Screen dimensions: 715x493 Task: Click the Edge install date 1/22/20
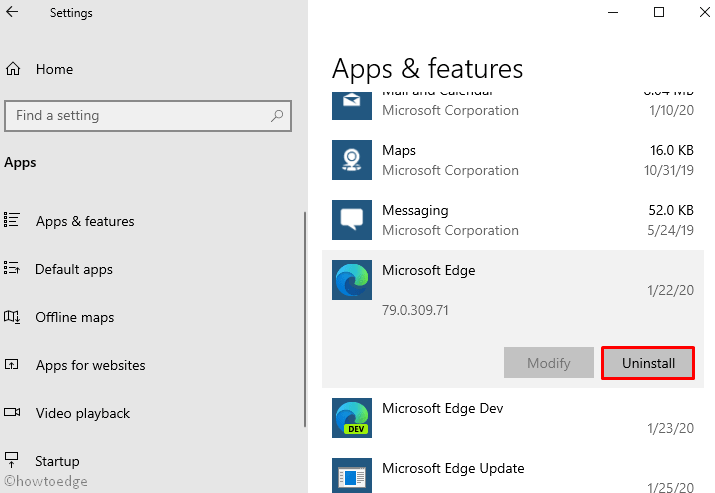point(670,290)
